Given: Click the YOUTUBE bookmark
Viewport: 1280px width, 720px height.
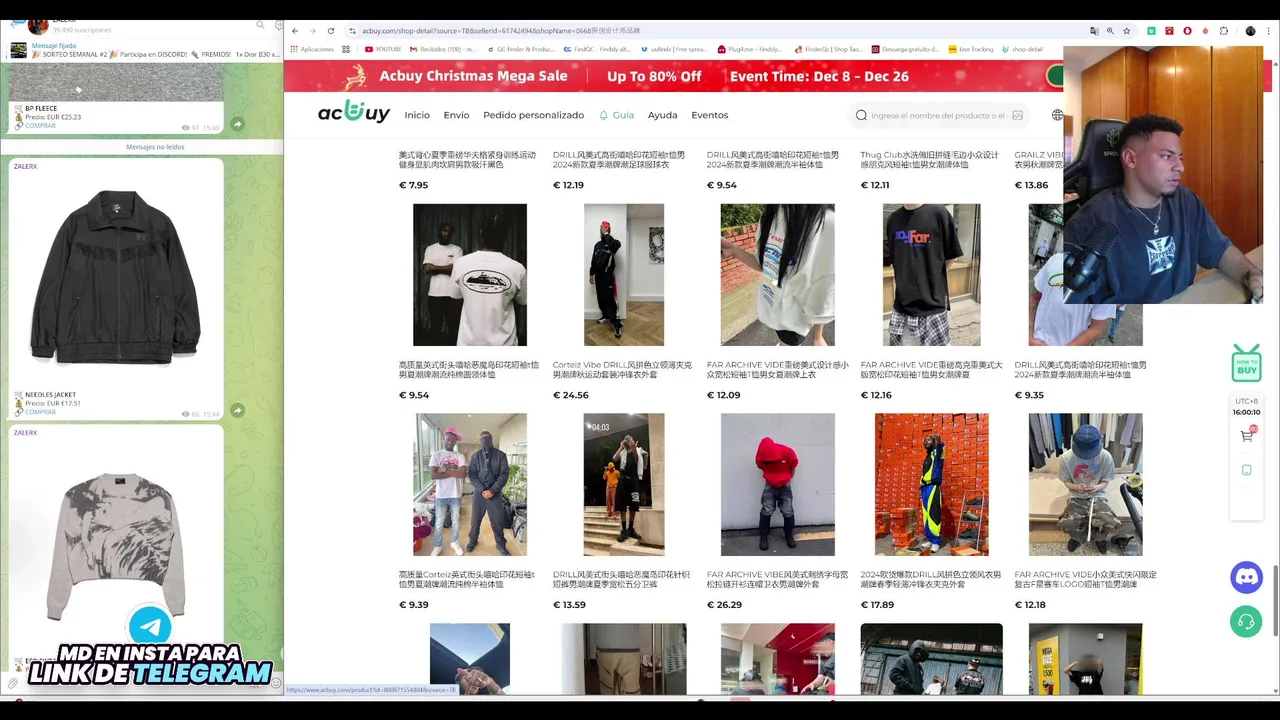Looking at the screenshot, I should [x=383, y=49].
